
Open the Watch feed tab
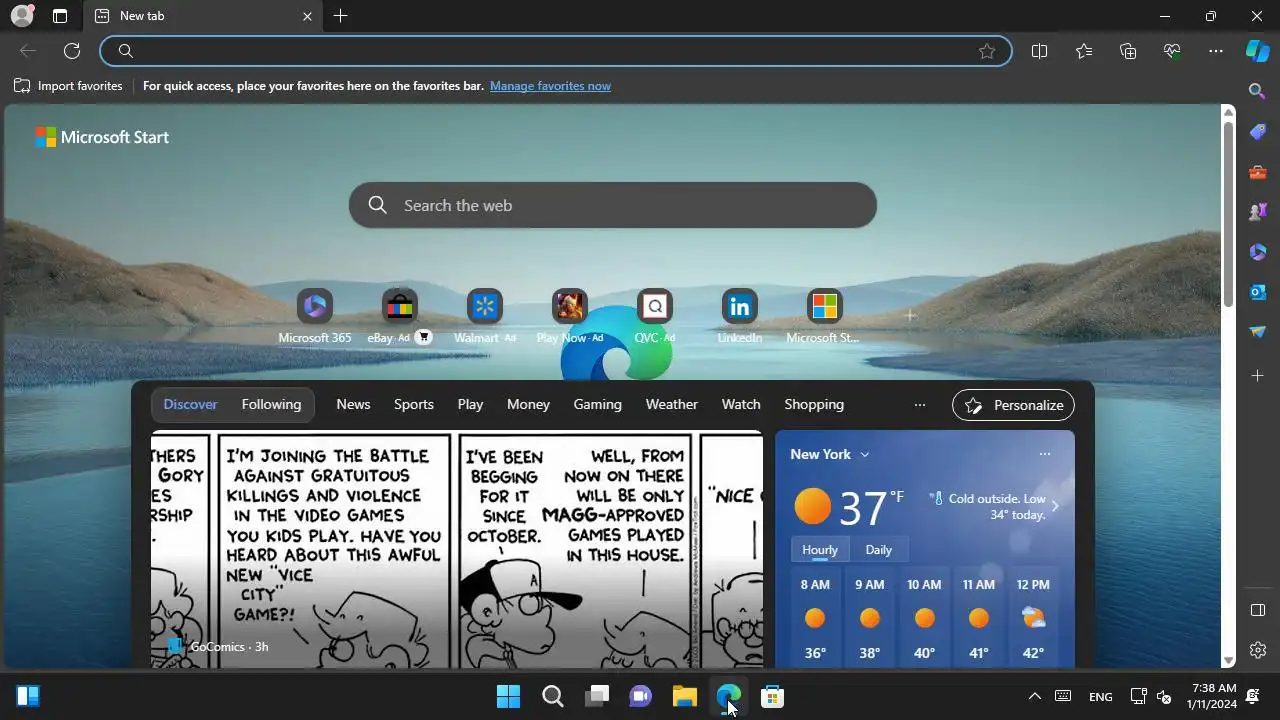(741, 404)
